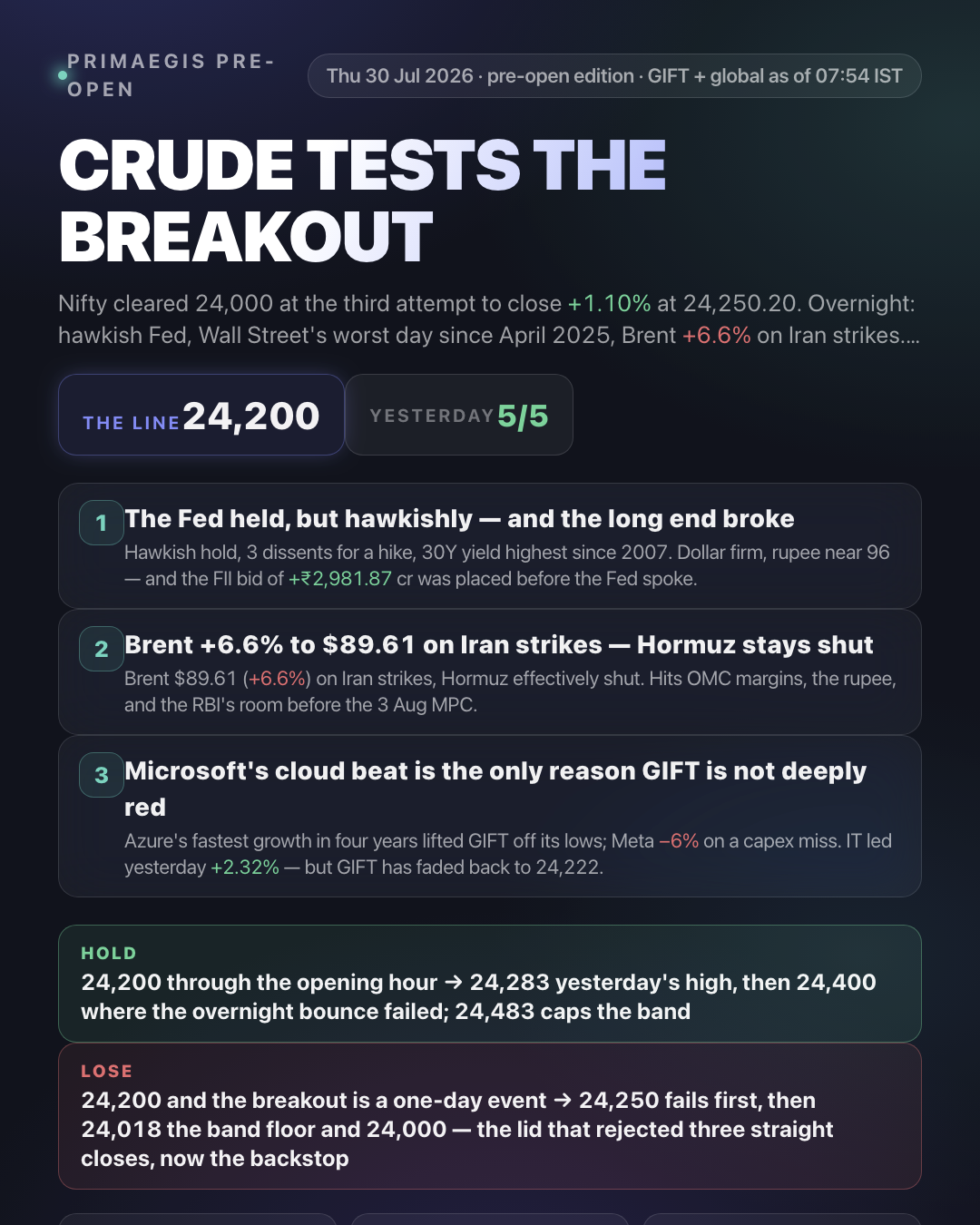Open the Fed held hawkishly headline
980x1225 pixels.
coord(459,519)
